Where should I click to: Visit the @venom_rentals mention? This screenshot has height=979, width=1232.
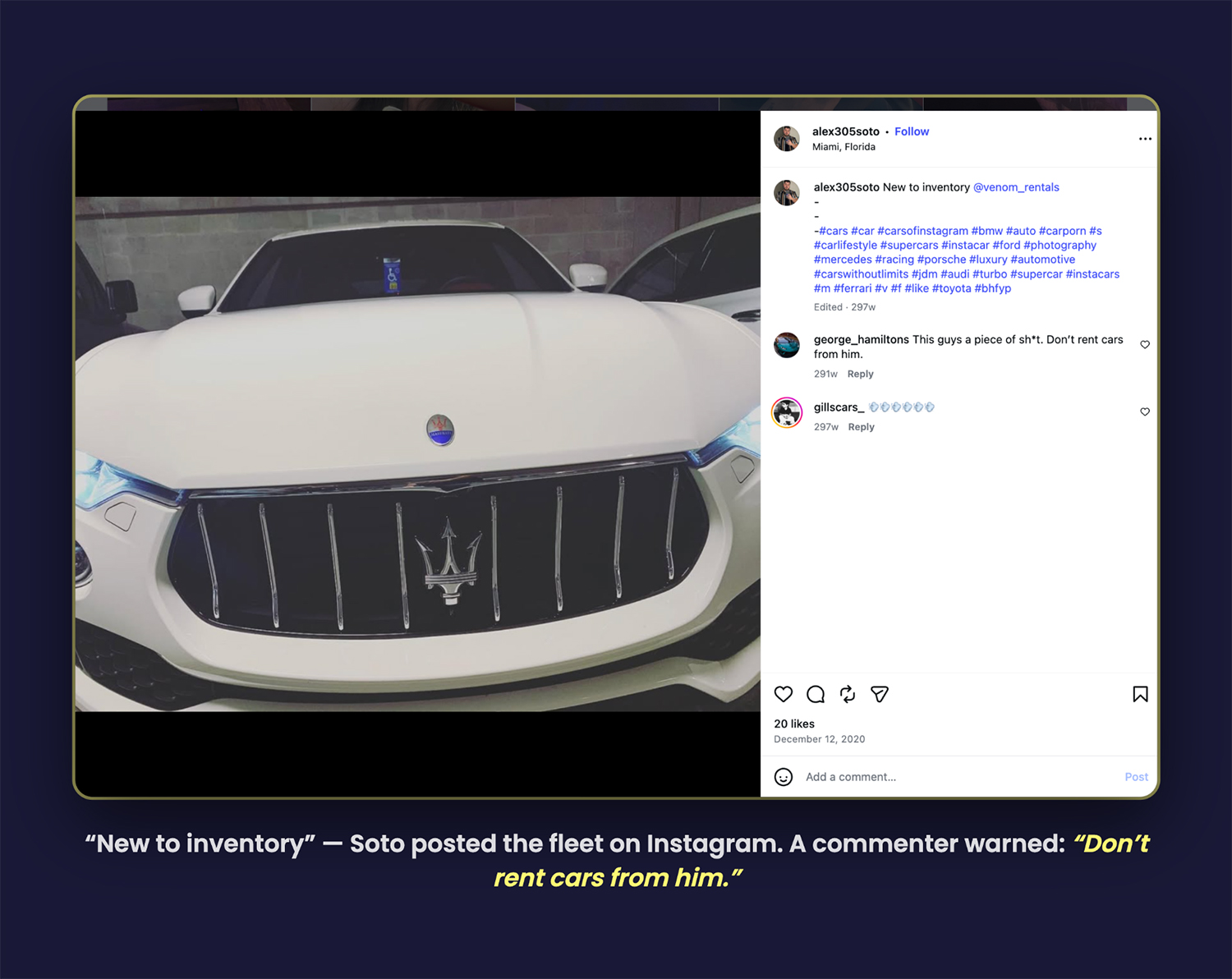point(1016,187)
